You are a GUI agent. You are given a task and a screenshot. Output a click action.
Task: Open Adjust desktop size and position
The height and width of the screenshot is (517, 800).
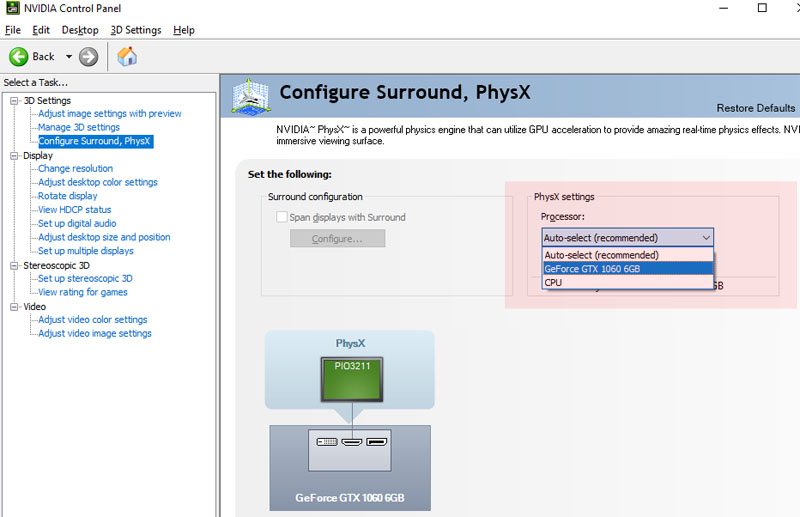click(x=104, y=237)
